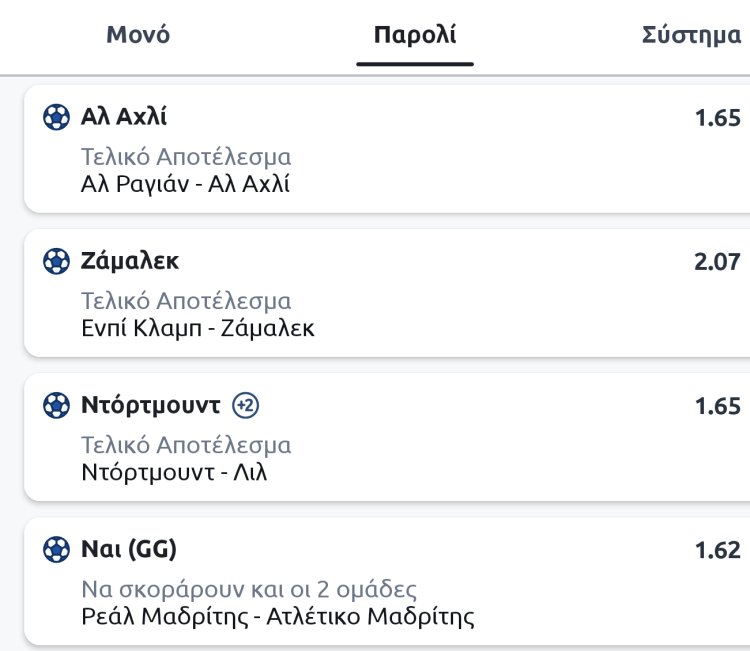
Task: Click the soccer ball icon beside Αλ Αχλί
Action: (56, 118)
